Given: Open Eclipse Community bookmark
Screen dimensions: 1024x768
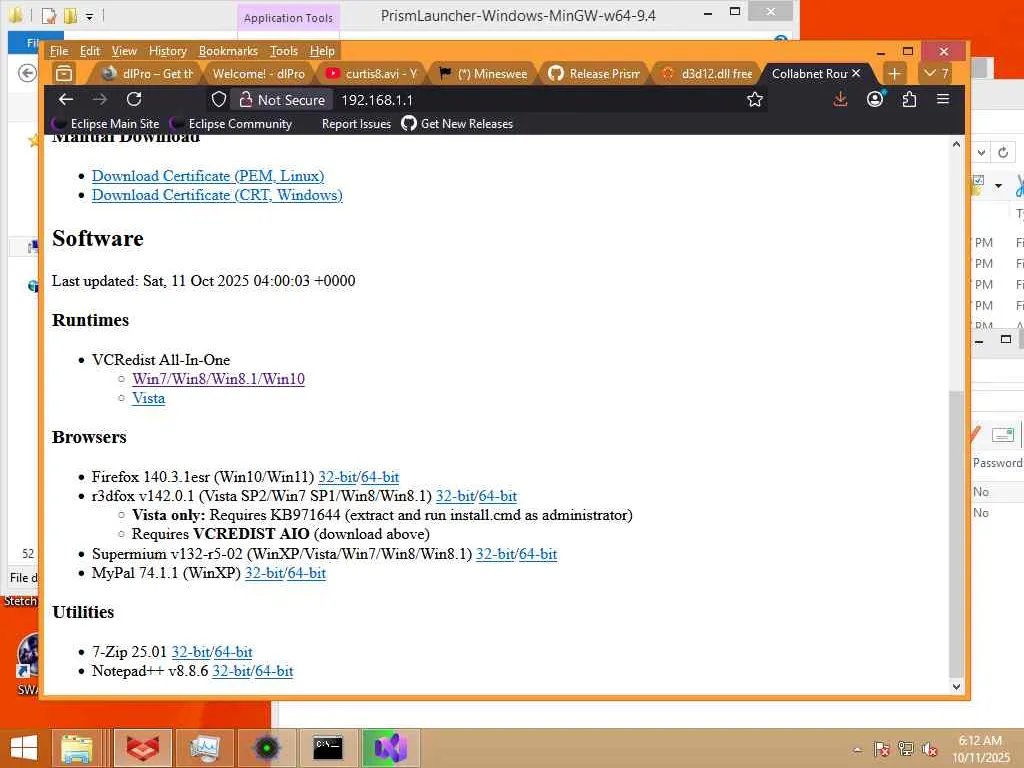Looking at the screenshot, I should point(231,123).
